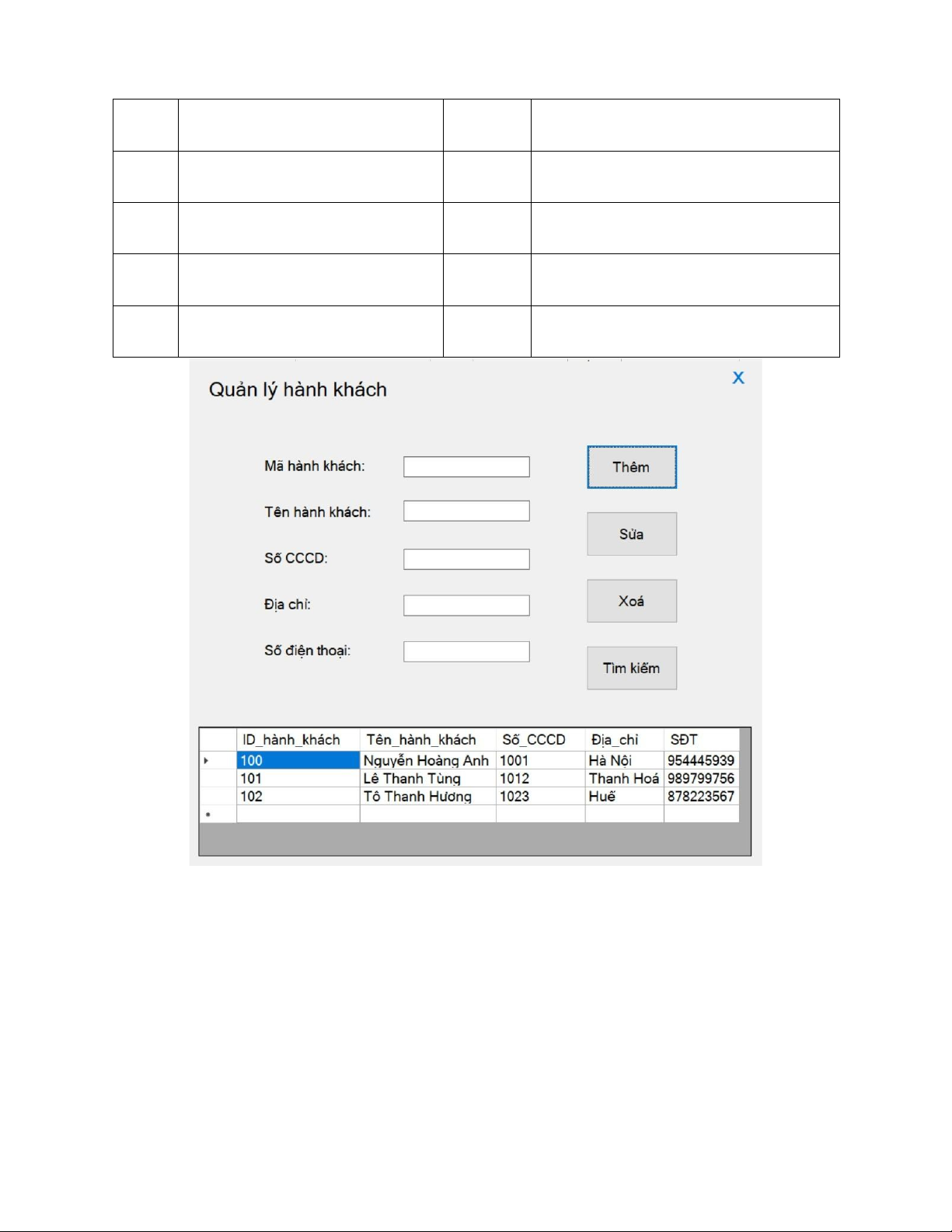
Task: Click into the Địa chỉ input field
Action: click(466, 606)
